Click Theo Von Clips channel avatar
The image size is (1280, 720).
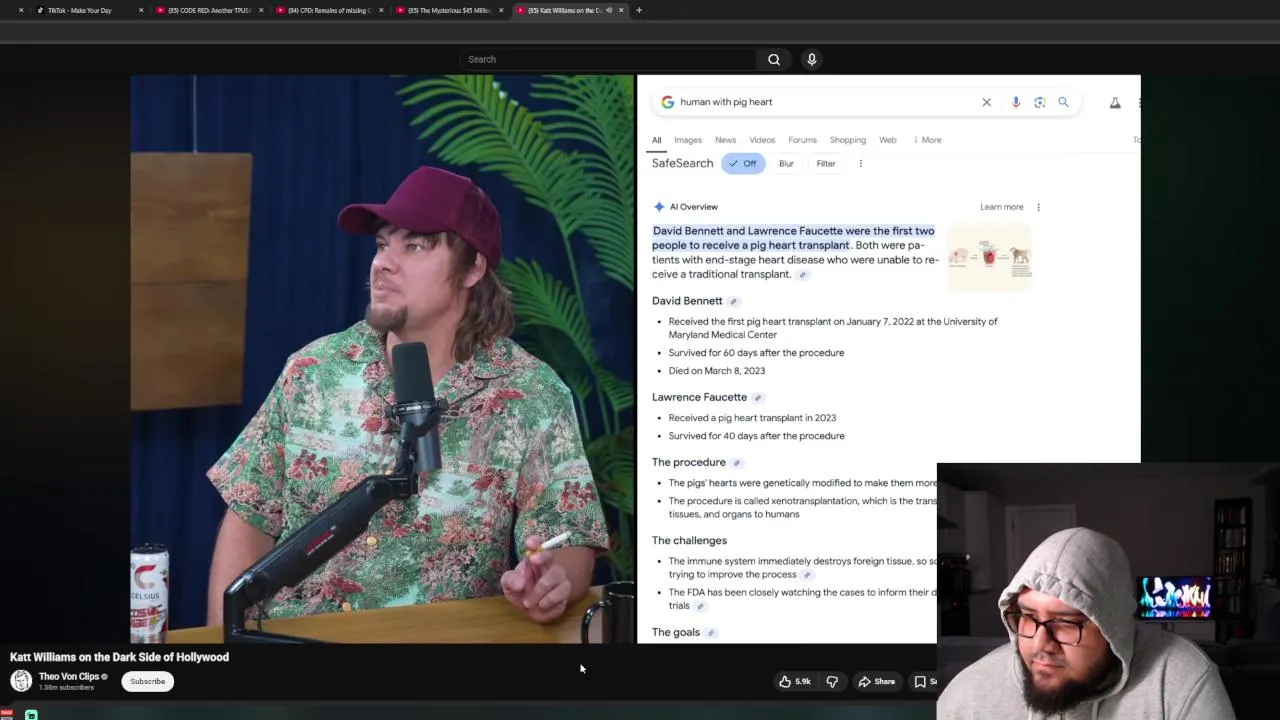(x=21, y=680)
